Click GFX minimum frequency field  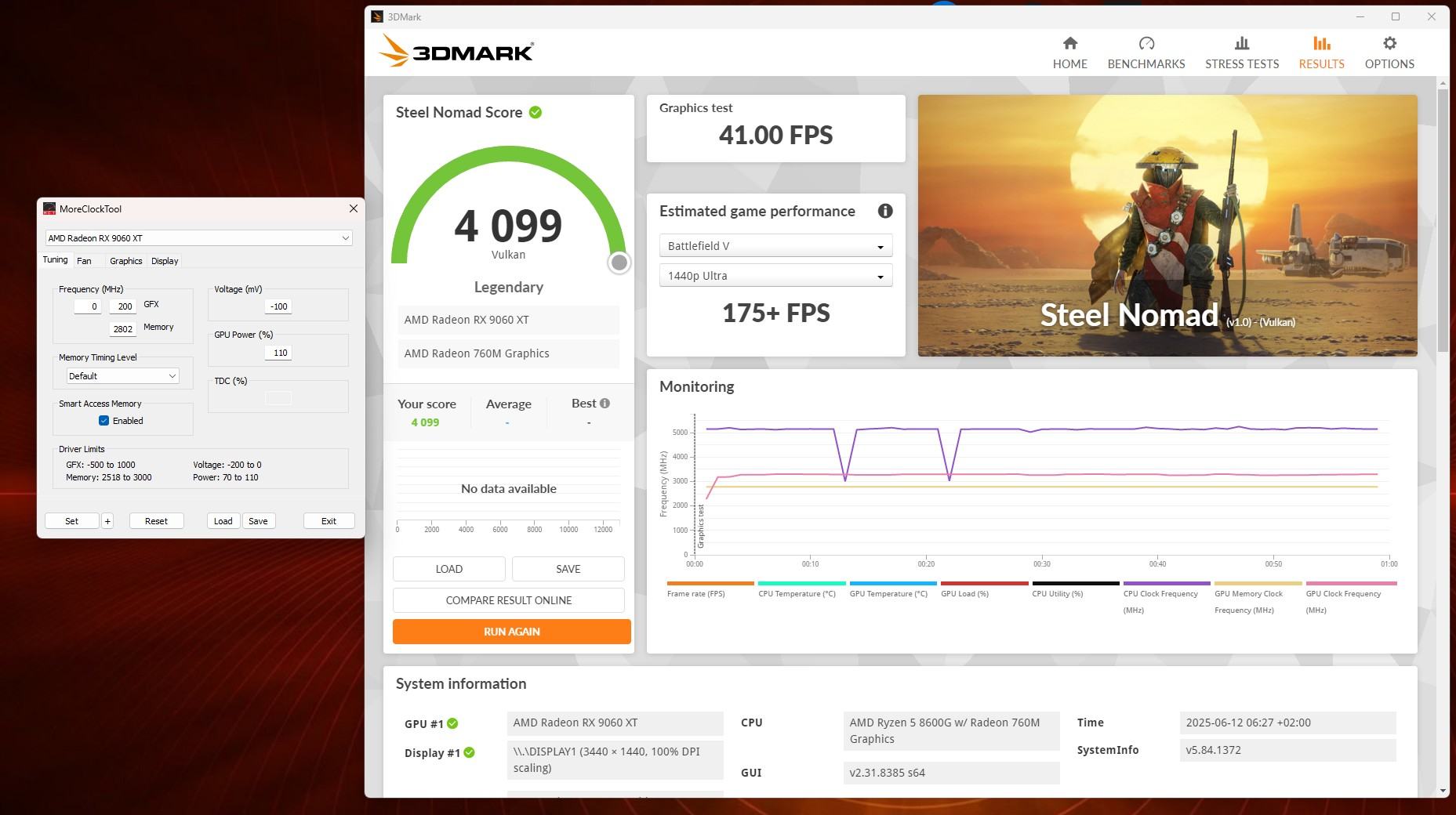87,306
